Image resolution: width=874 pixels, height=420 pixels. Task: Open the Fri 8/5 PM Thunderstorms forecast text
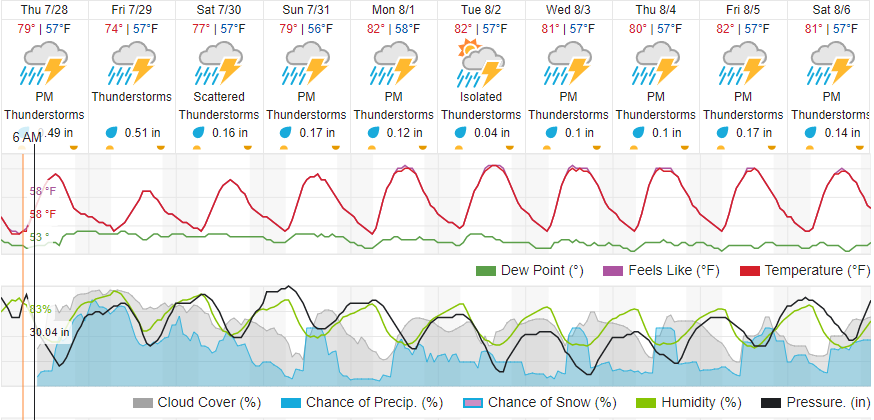(743, 105)
